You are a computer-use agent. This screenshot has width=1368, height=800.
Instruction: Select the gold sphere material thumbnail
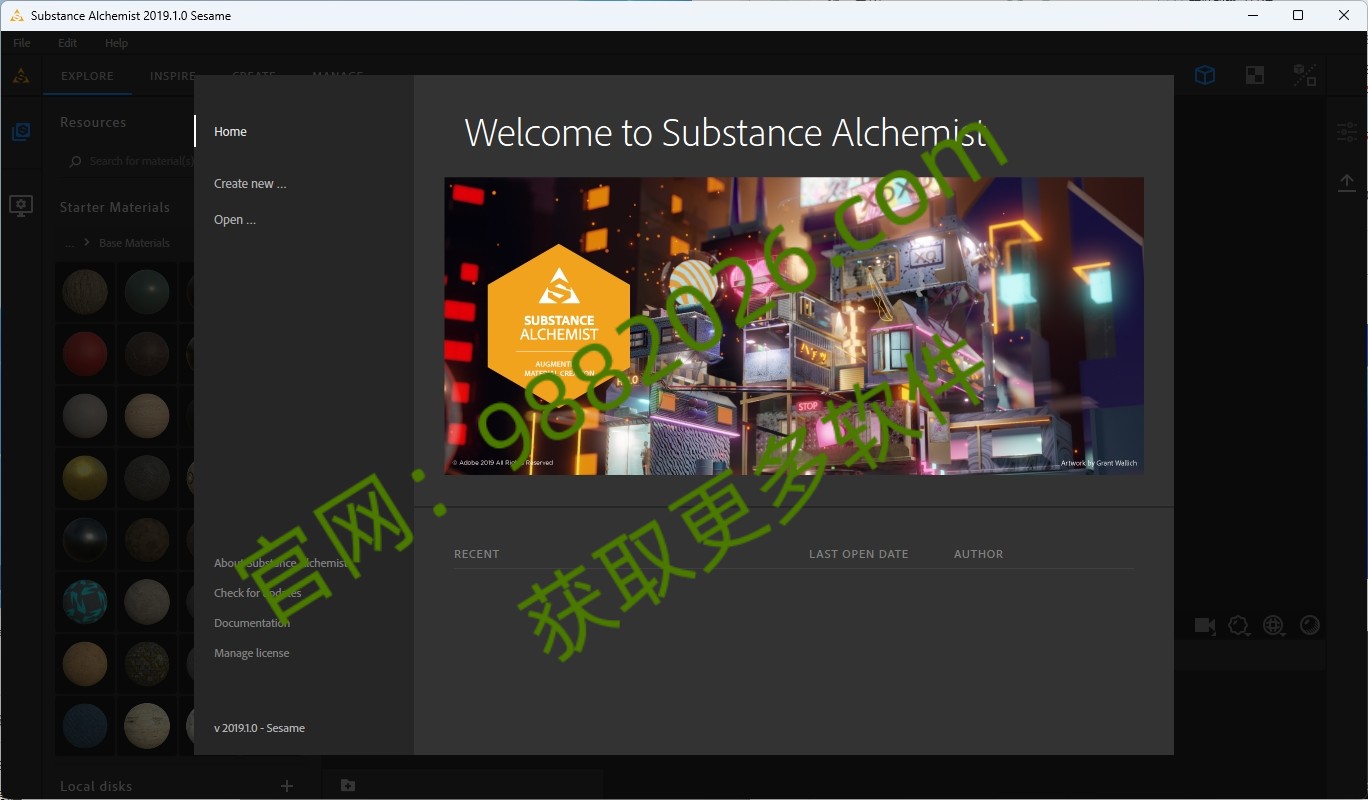coord(85,478)
